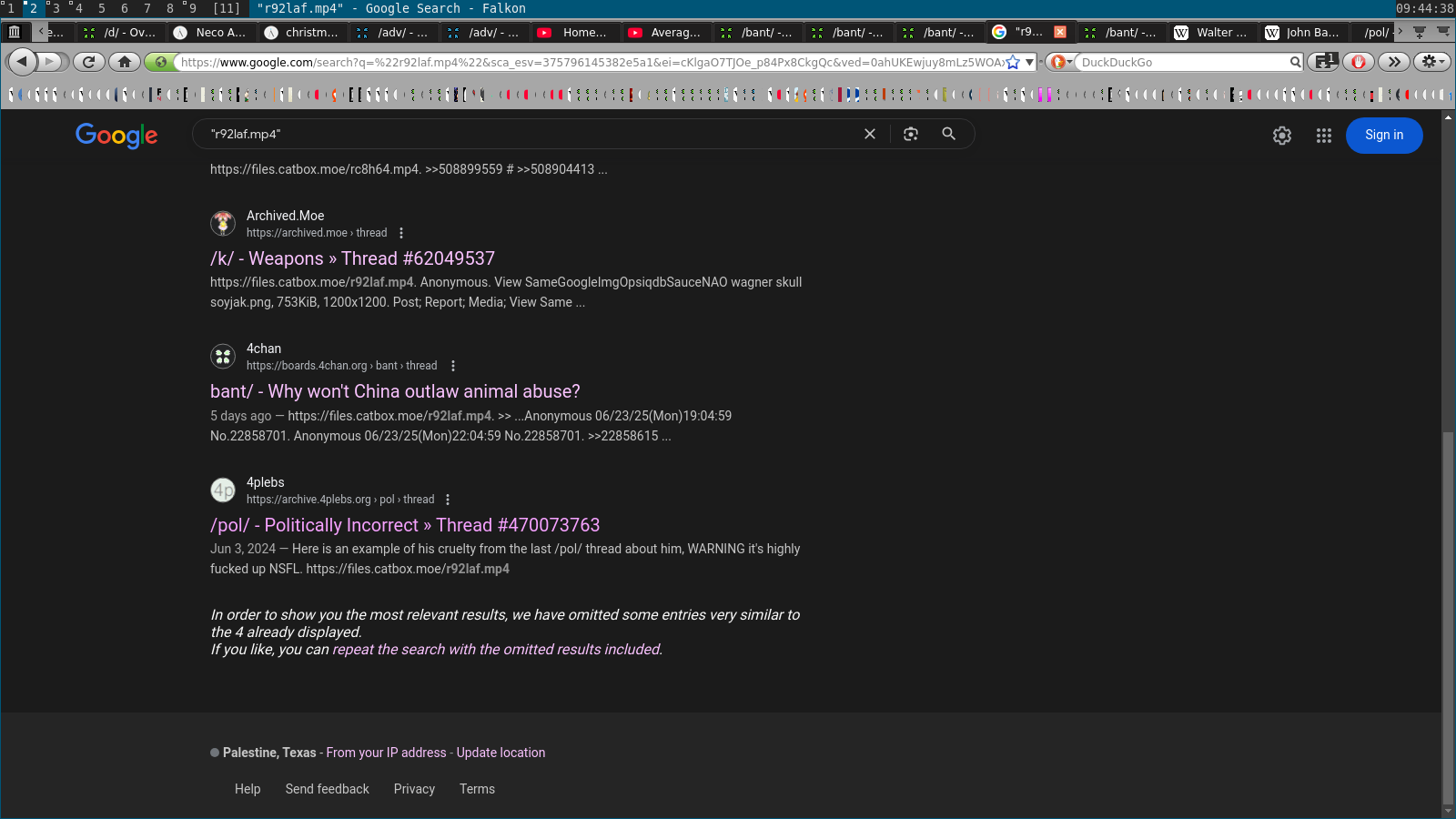Expand the address bar history dropdown arrow
1456x819 pixels.
(1030, 62)
